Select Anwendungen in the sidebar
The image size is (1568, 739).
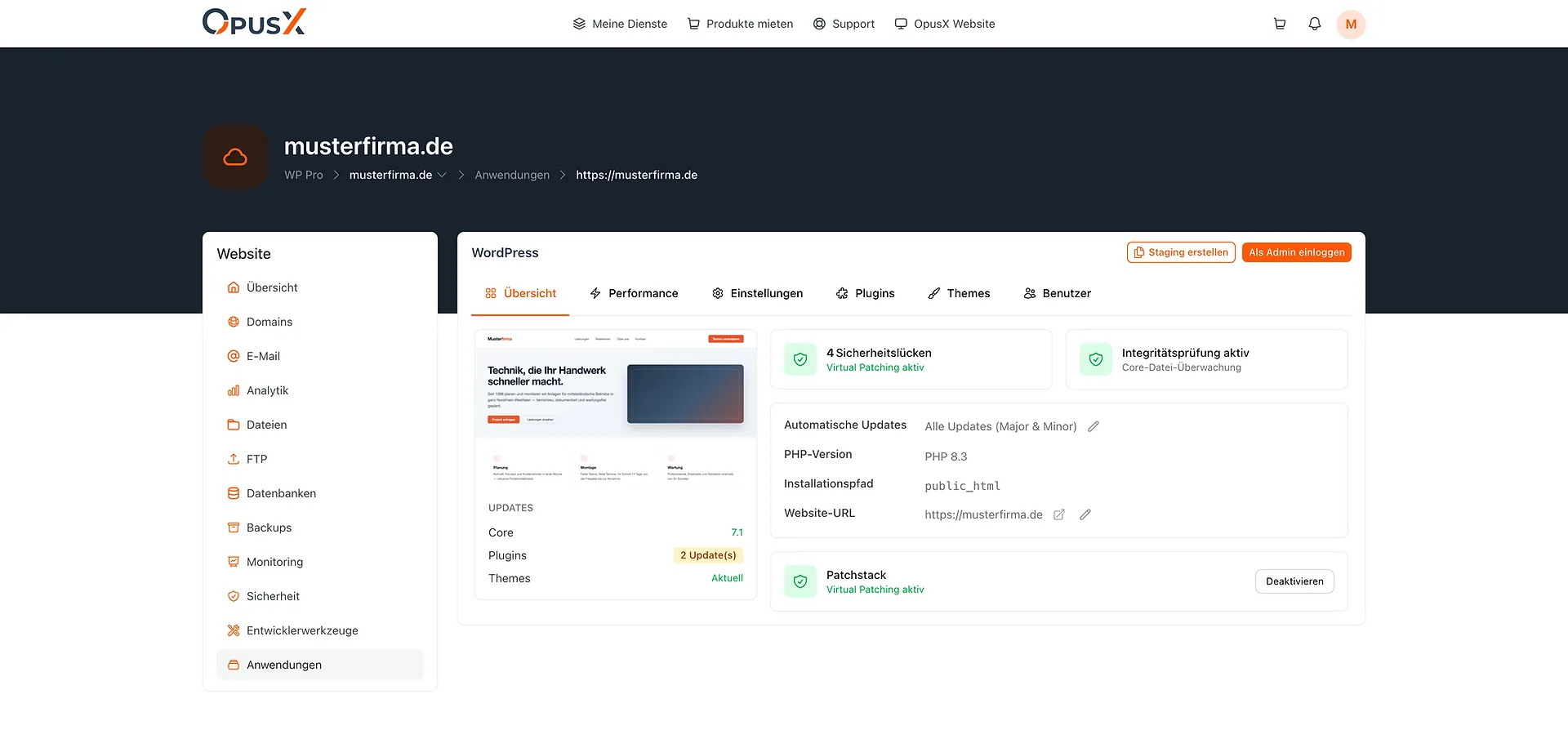point(320,665)
